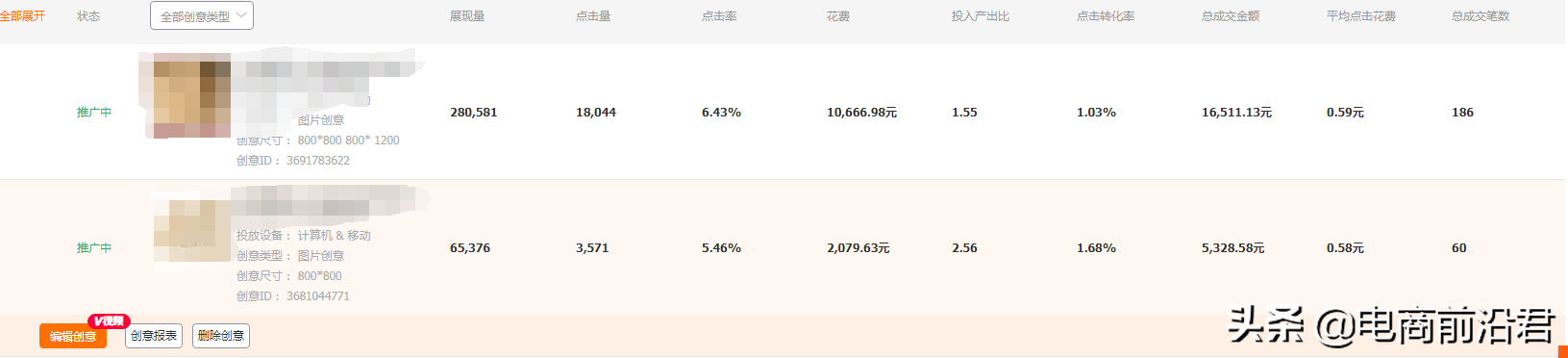The width and height of the screenshot is (1568, 358).
Task: Click the 花费 column header
Action: point(838,16)
